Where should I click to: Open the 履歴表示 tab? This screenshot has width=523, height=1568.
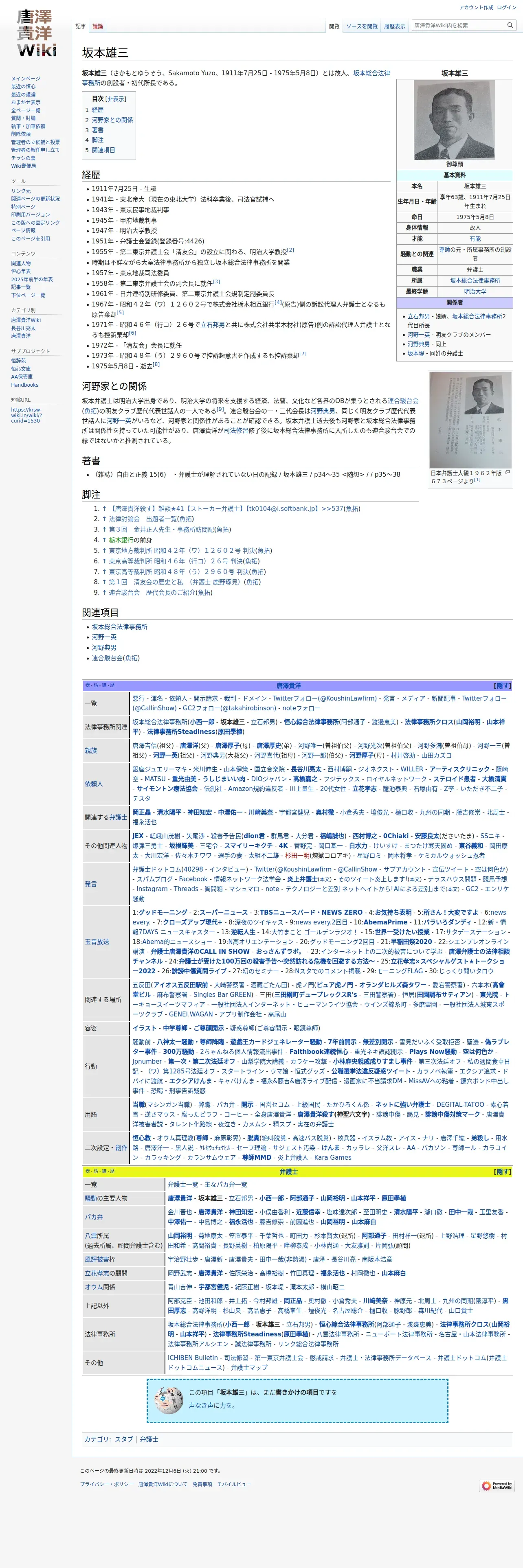(x=395, y=26)
